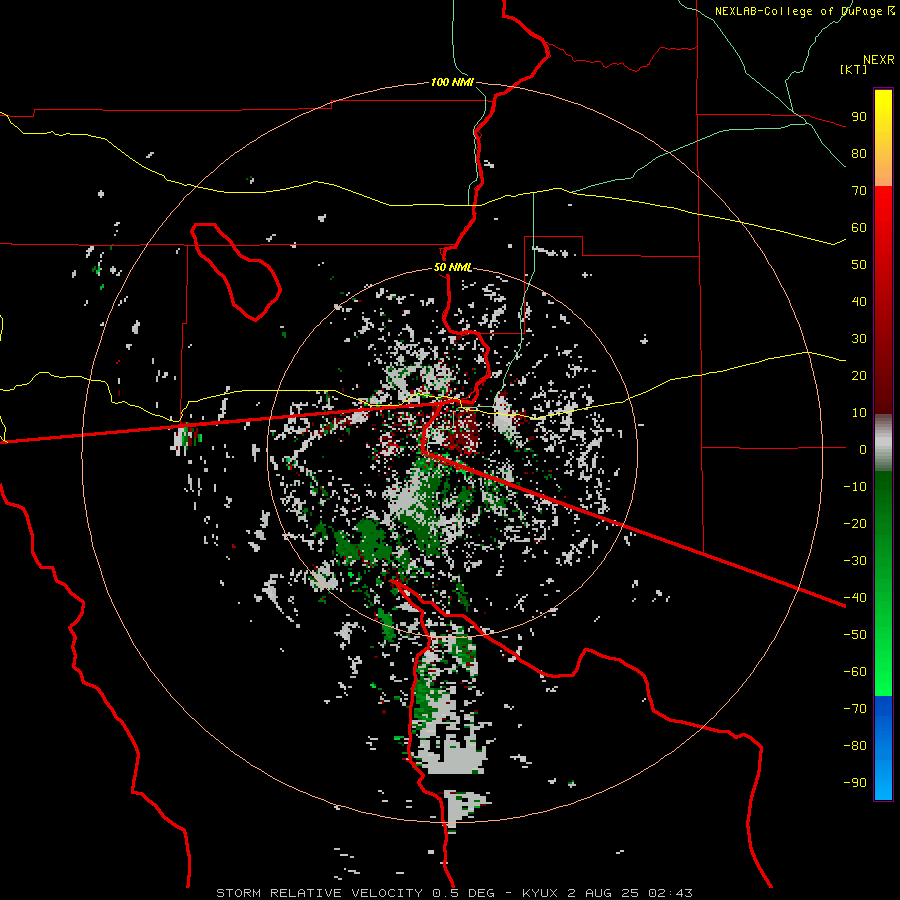Click the -50 value on the velocity scale

[x=855, y=634]
